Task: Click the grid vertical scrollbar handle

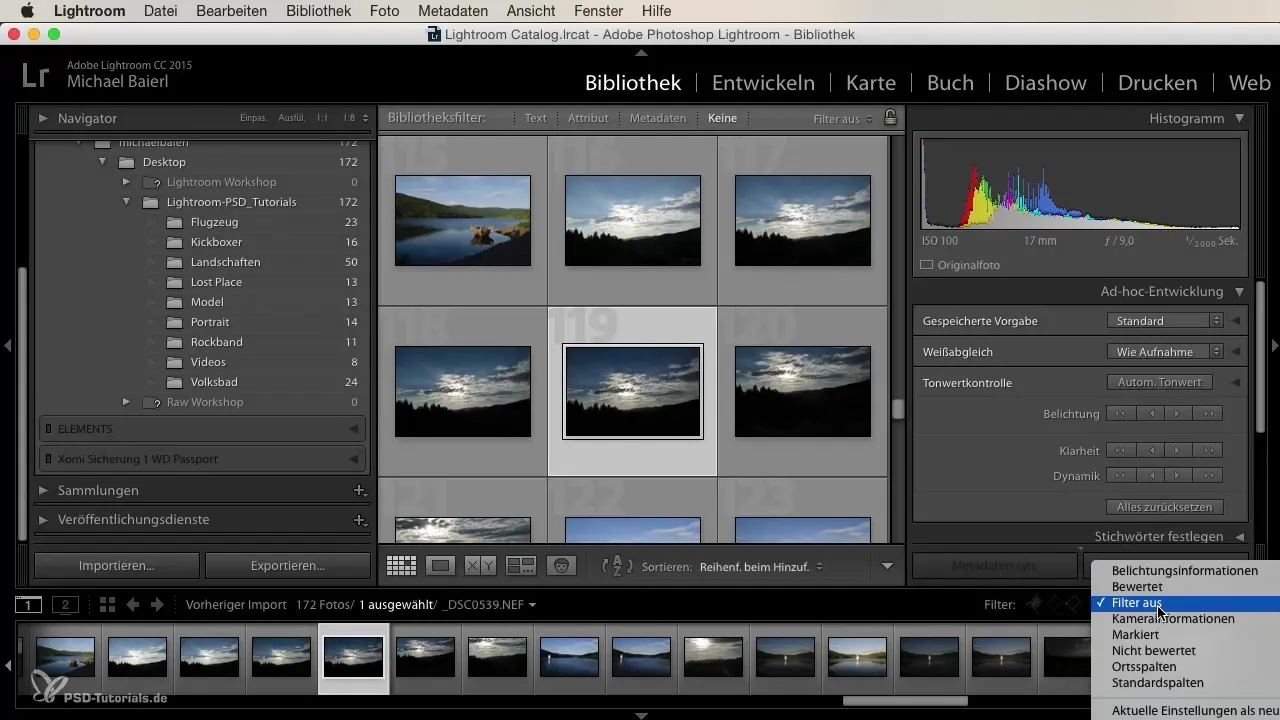Action: [898, 409]
